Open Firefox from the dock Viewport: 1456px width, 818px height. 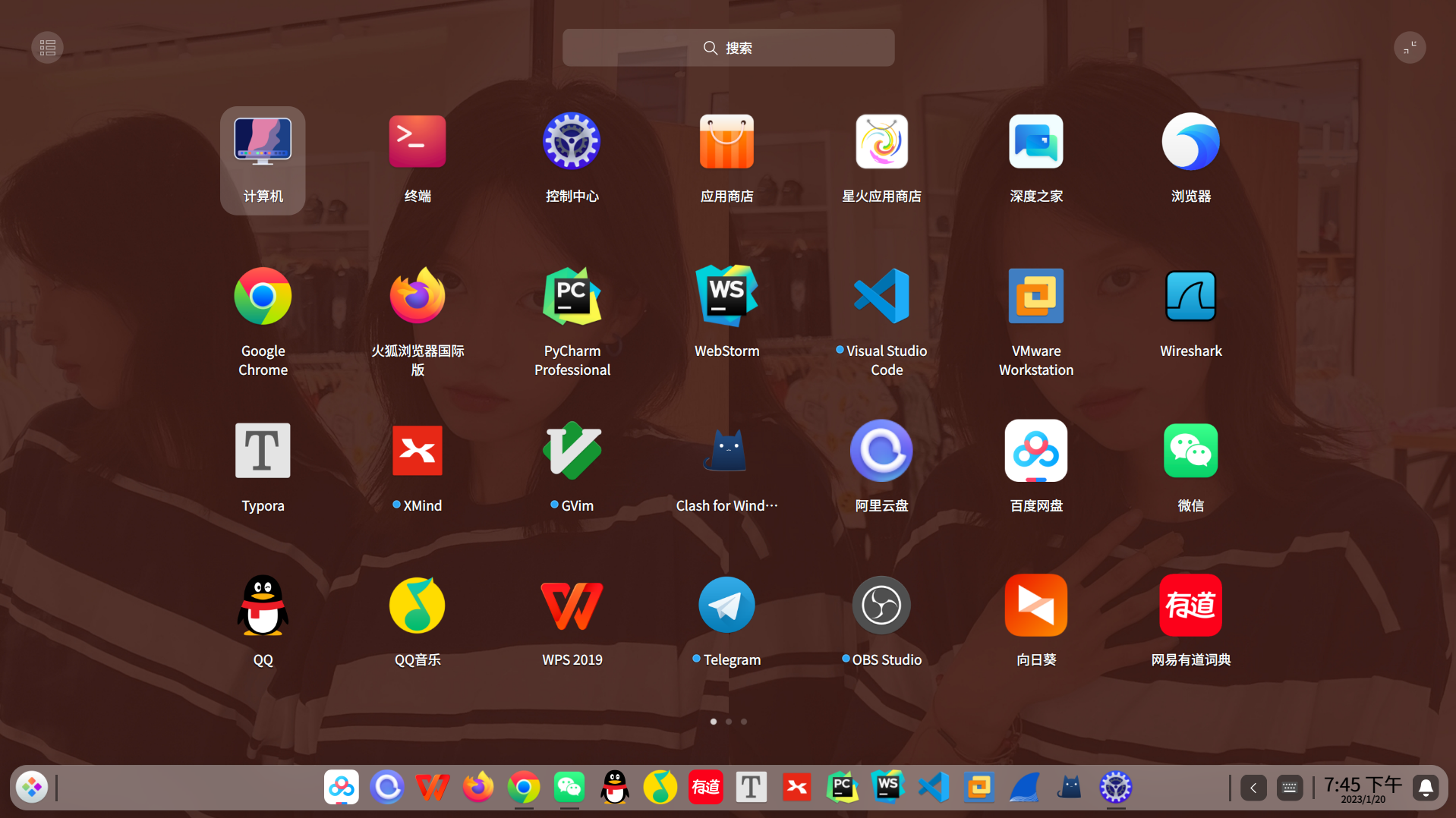(x=478, y=788)
